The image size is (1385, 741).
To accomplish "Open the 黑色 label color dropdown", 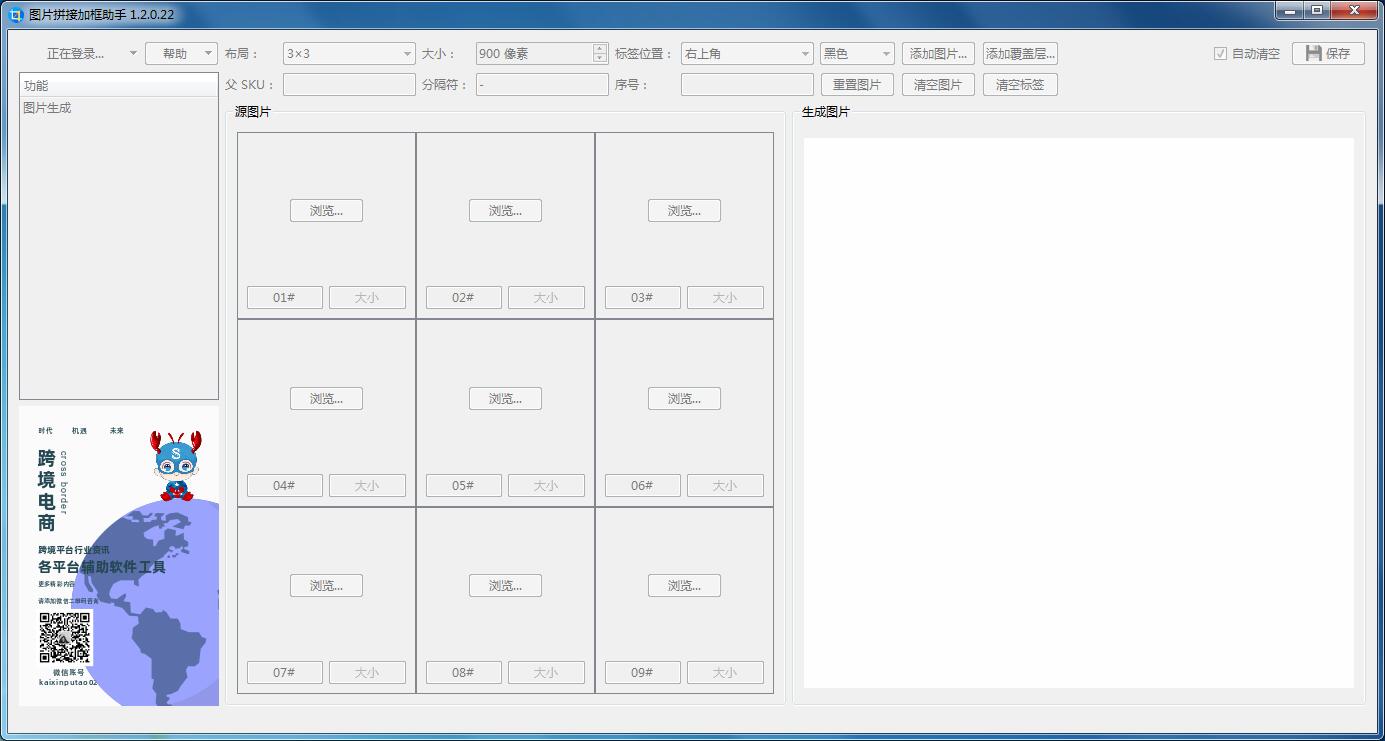I will coord(856,54).
